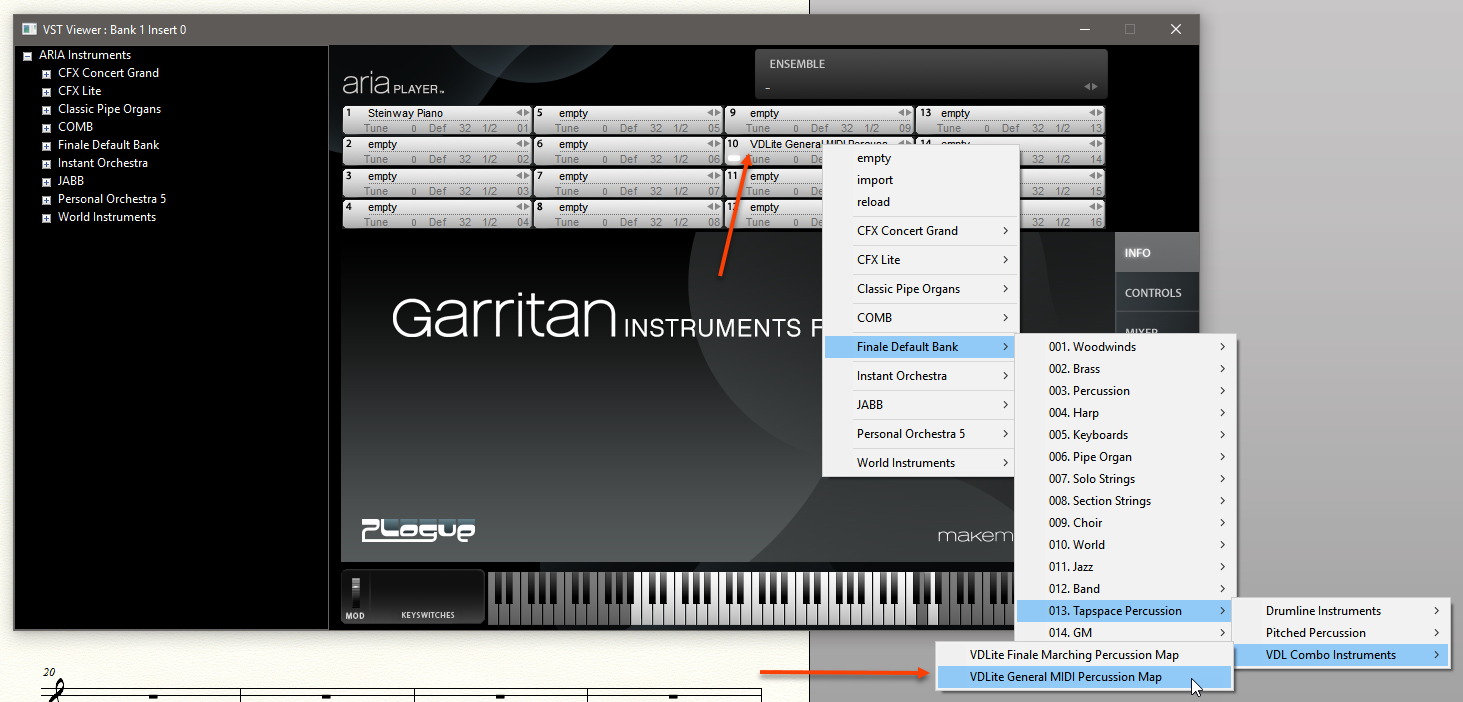Click the Plogue logo

[x=418, y=529]
